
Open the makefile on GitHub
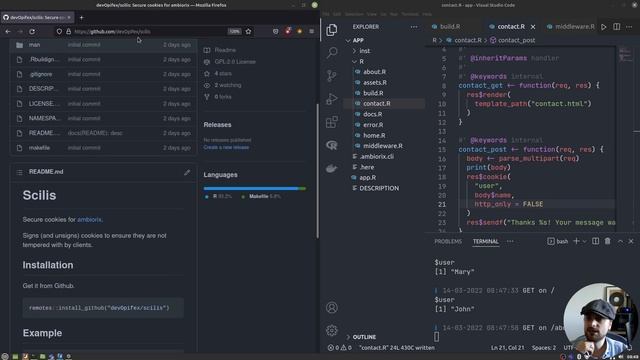(39, 148)
